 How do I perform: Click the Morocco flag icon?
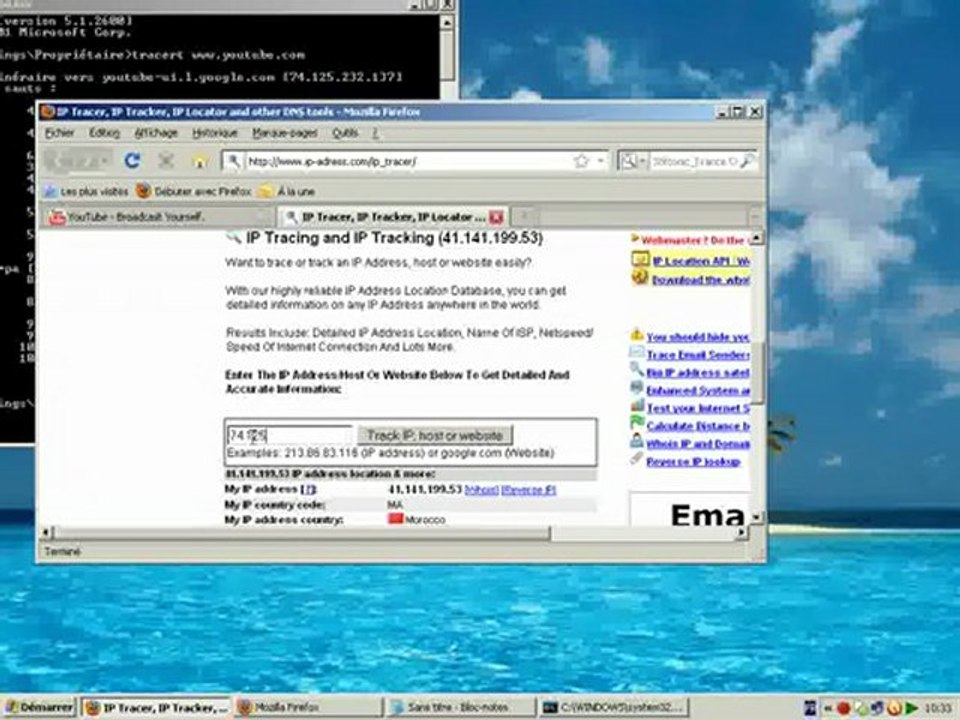(396, 519)
